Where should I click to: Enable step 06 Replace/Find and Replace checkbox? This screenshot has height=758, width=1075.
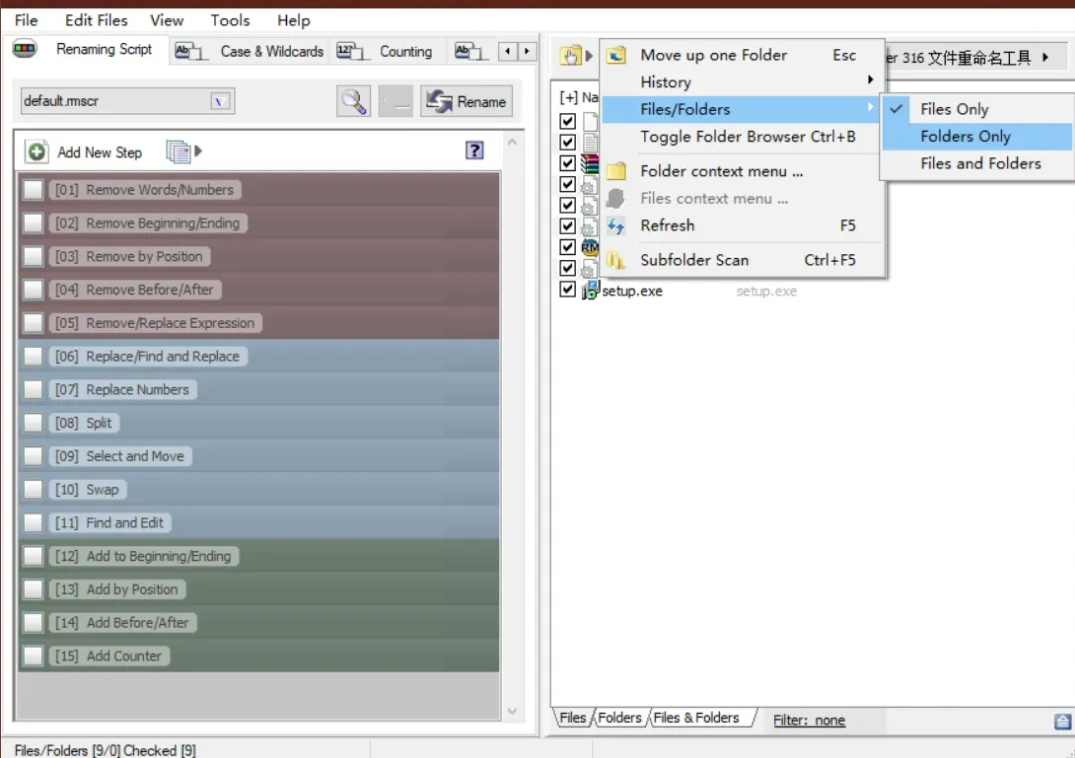[x=33, y=356]
